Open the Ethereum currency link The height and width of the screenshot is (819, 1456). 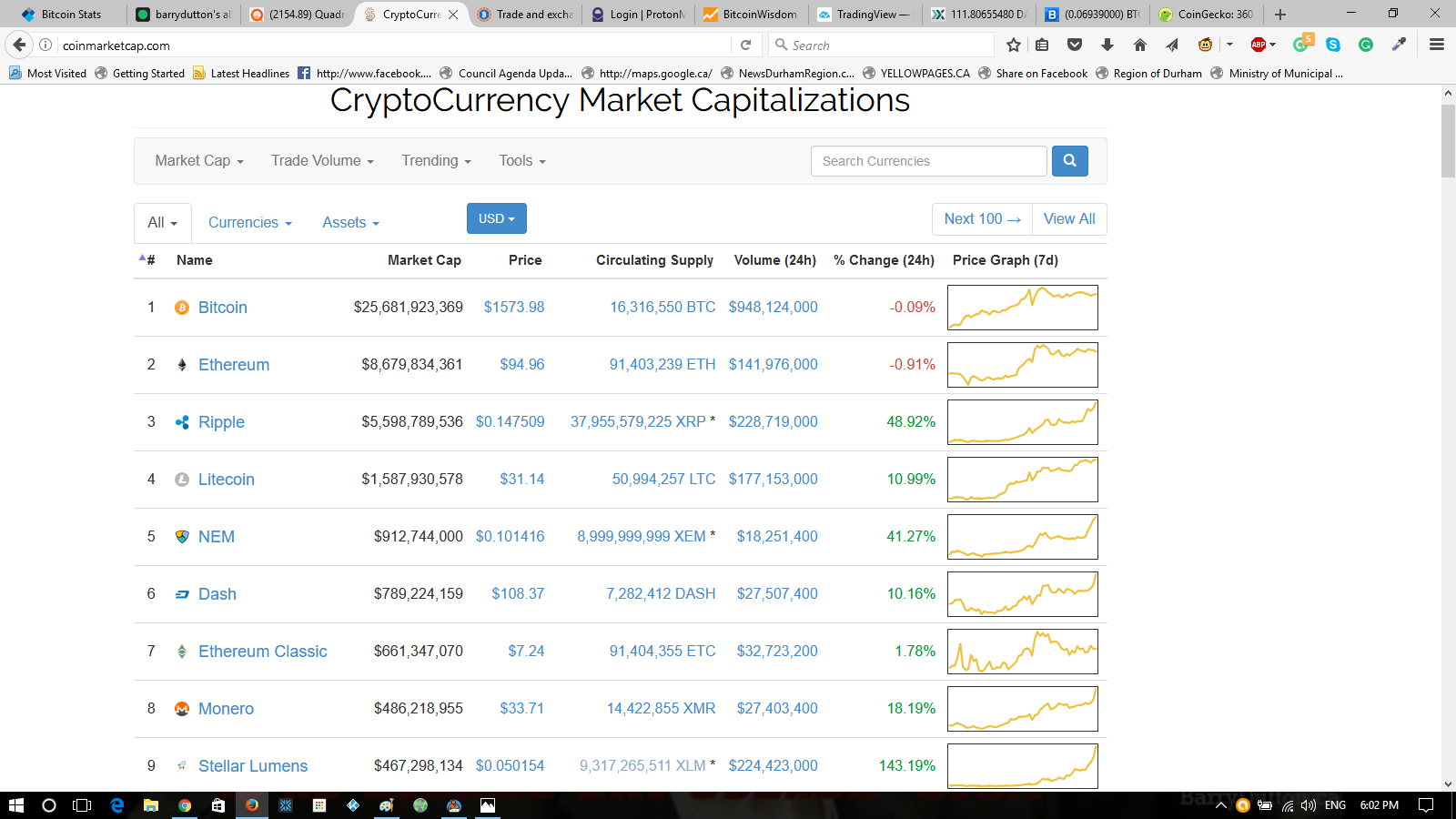[x=234, y=365]
